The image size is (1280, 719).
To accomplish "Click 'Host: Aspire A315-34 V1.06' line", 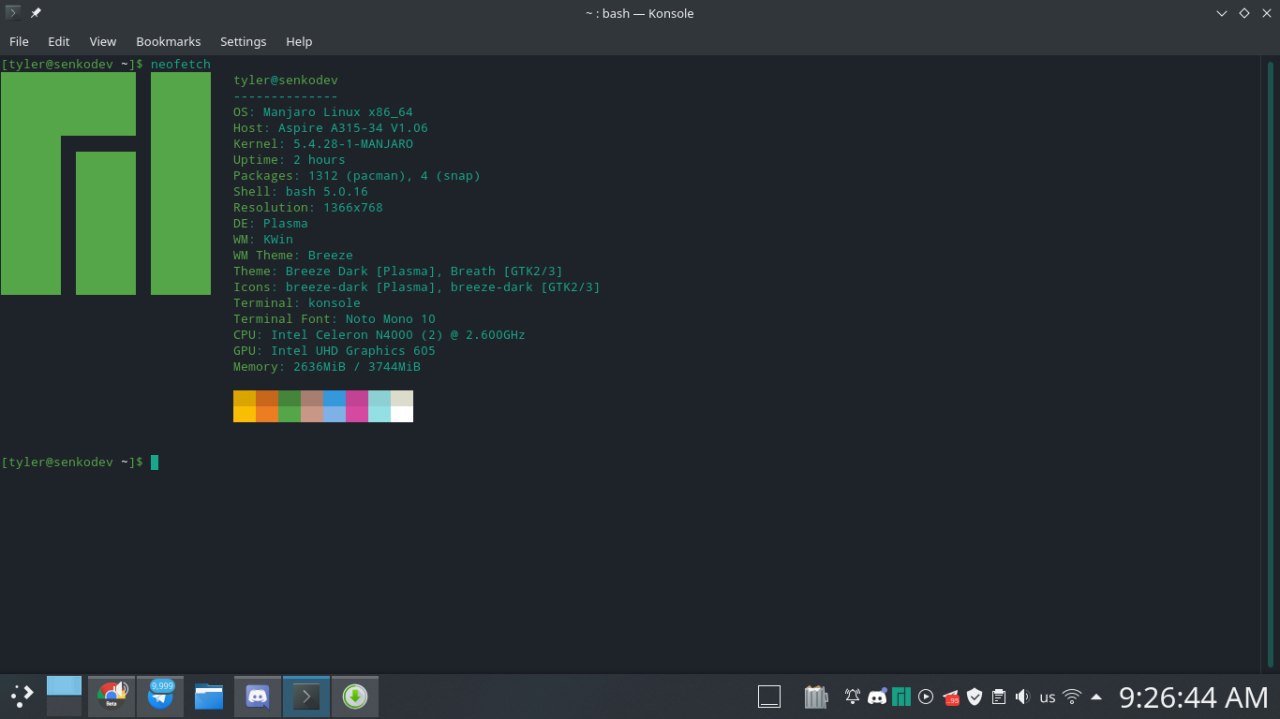I will 331,128.
